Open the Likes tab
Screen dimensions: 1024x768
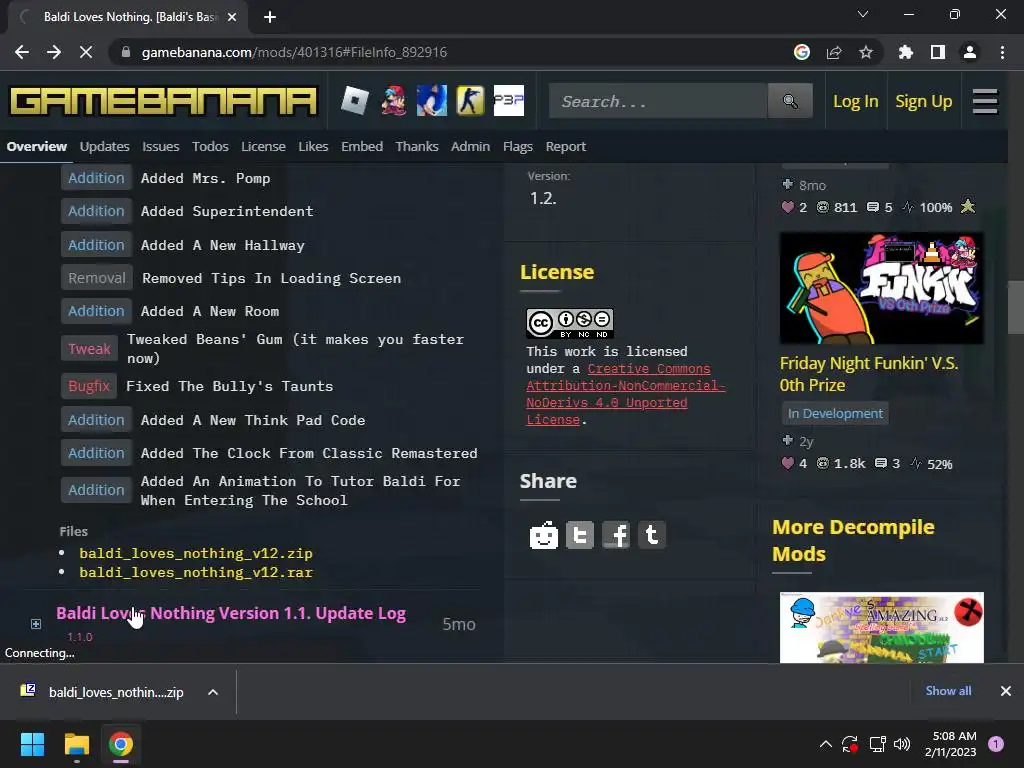(x=313, y=146)
